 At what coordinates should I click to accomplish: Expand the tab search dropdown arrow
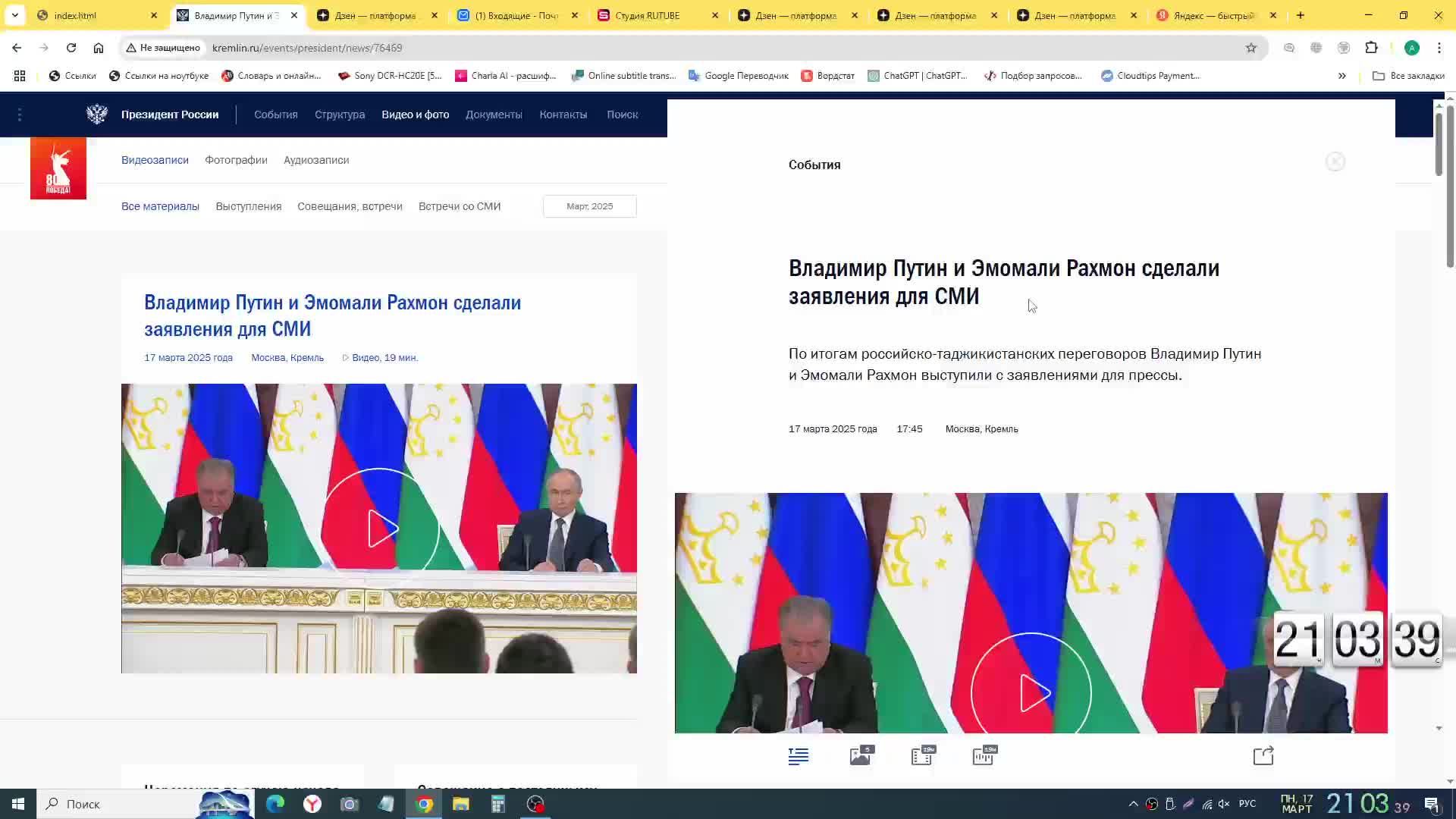point(14,15)
